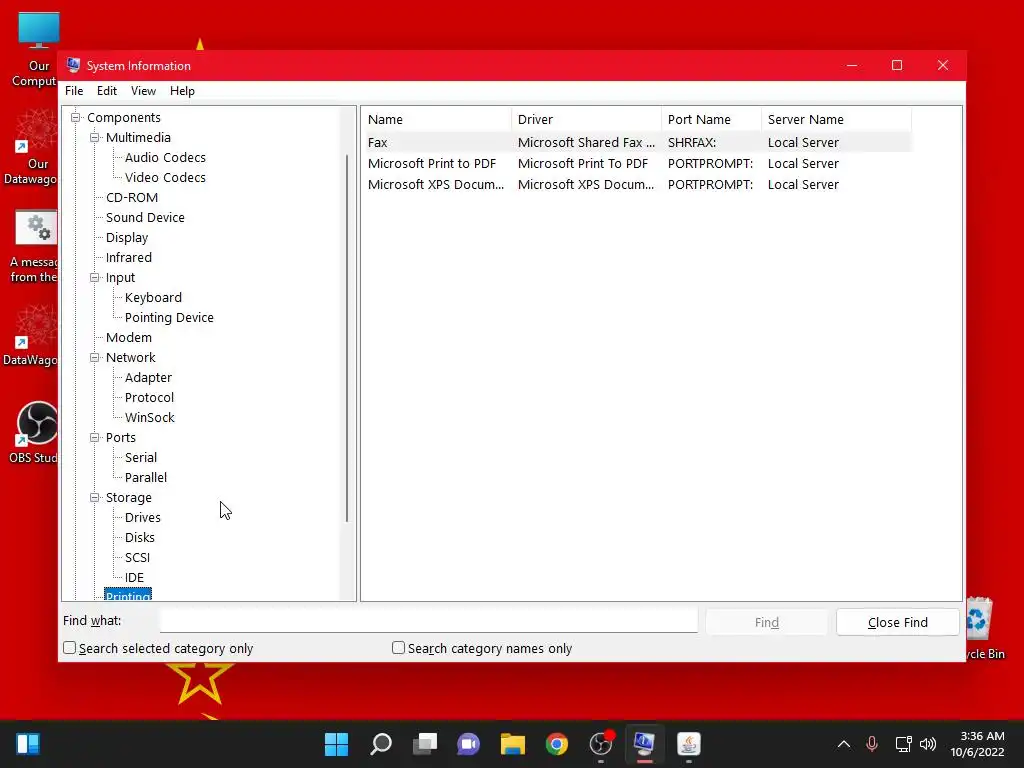Open taskbar Search magnifier
This screenshot has width=1024, height=768.
click(x=381, y=744)
